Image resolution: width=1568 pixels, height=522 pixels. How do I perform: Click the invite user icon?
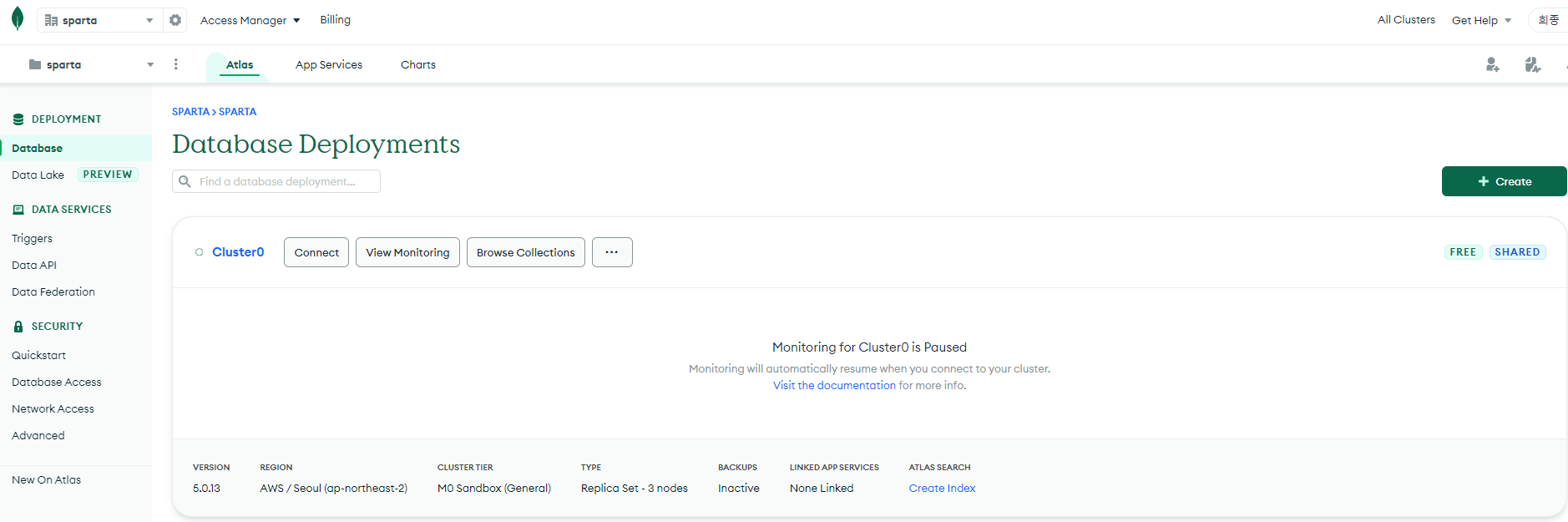coord(1493,64)
